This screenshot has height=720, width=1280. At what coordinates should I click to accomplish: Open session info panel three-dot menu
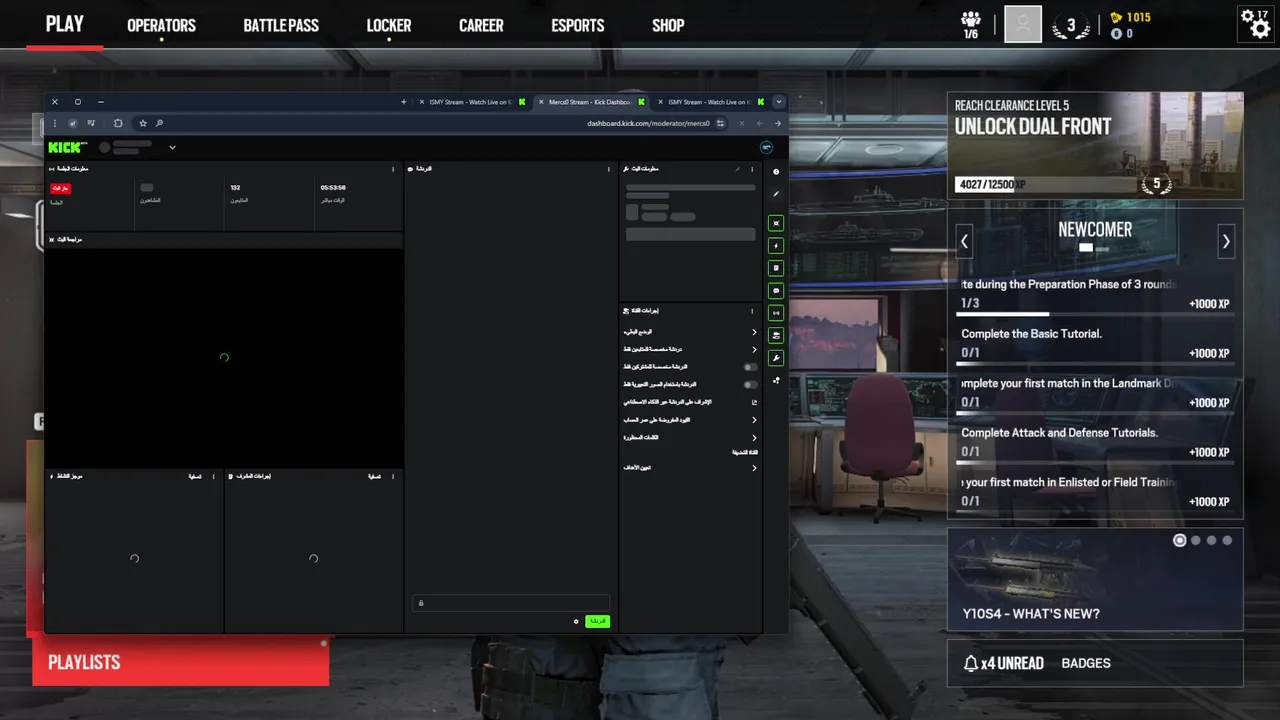[x=393, y=169]
